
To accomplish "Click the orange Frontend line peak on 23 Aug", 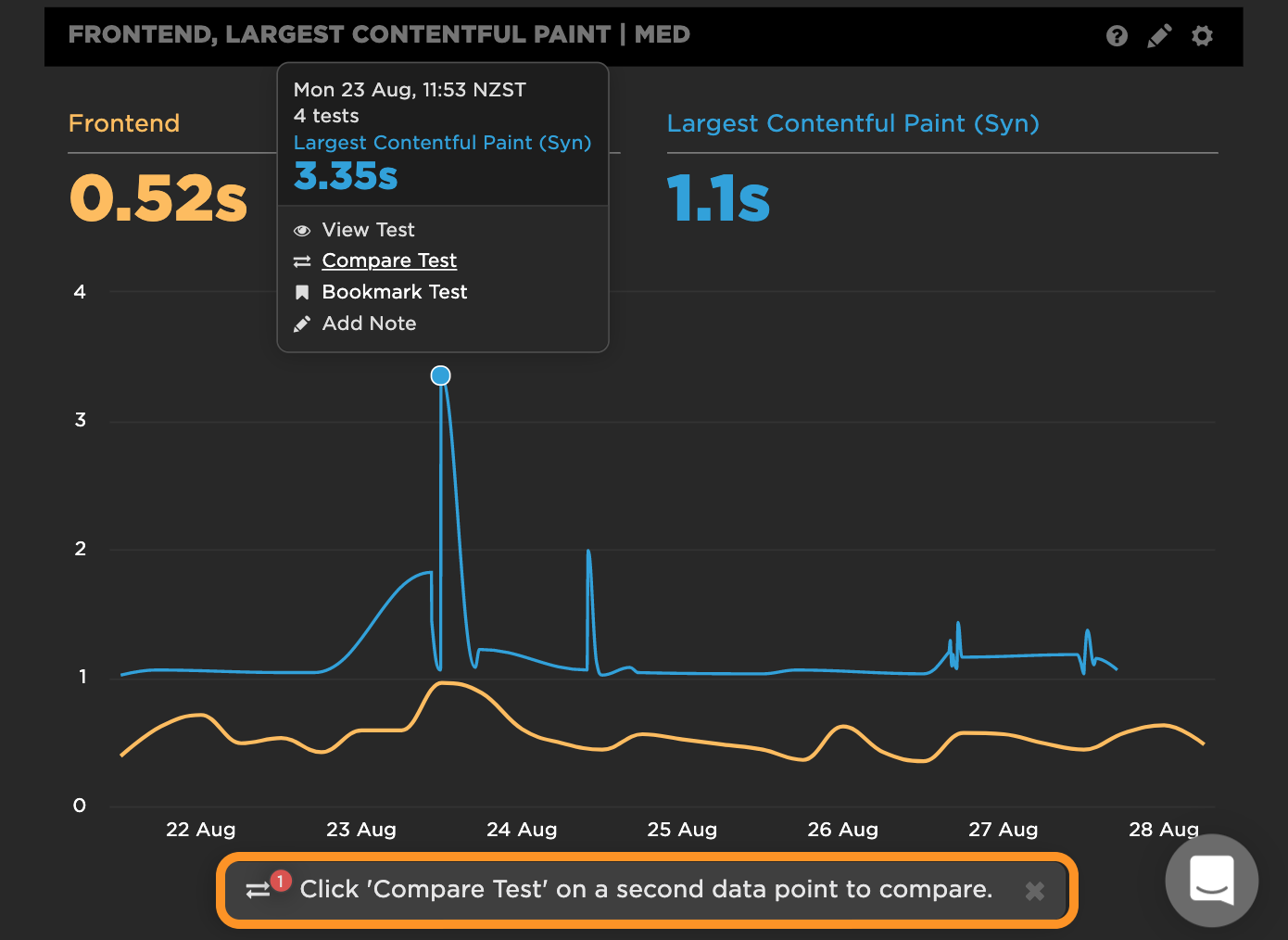I will [445, 683].
